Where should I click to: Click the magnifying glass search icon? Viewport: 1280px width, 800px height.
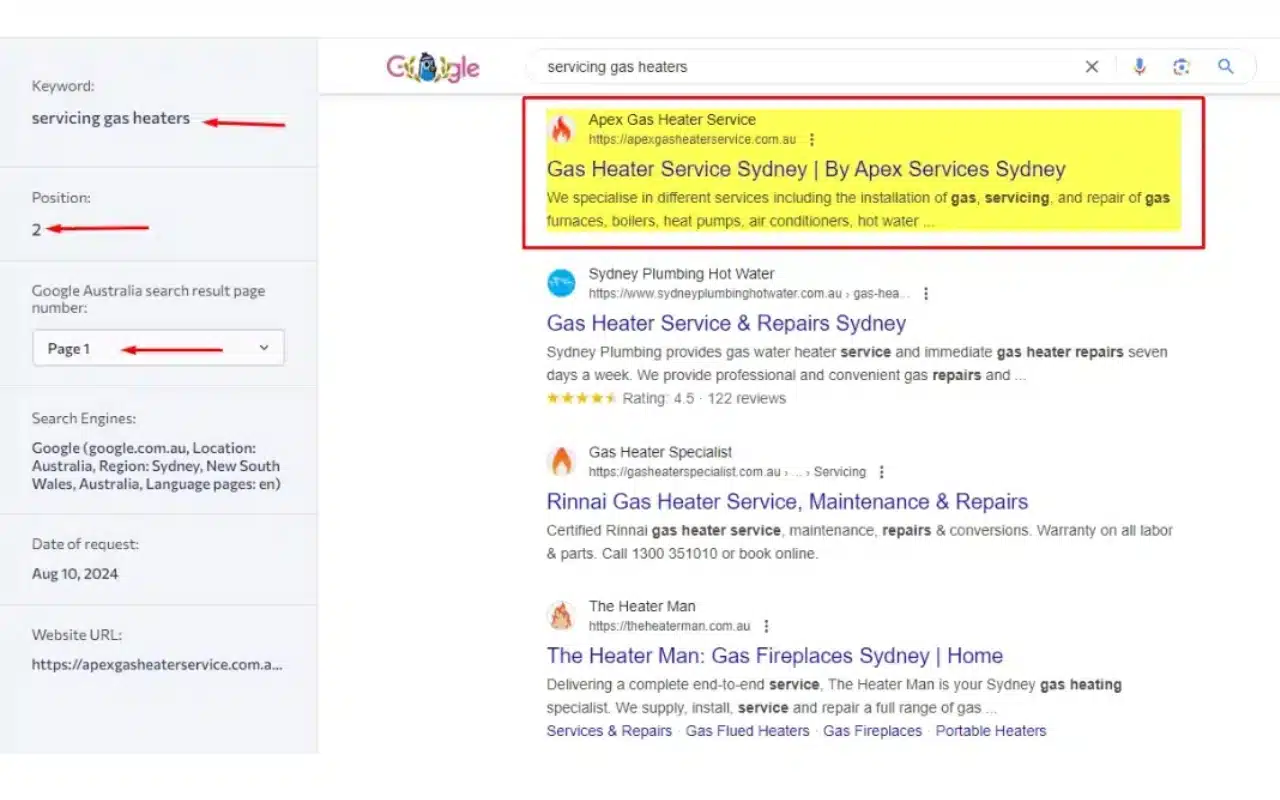pyautogui.click(x=1226, y=66)
